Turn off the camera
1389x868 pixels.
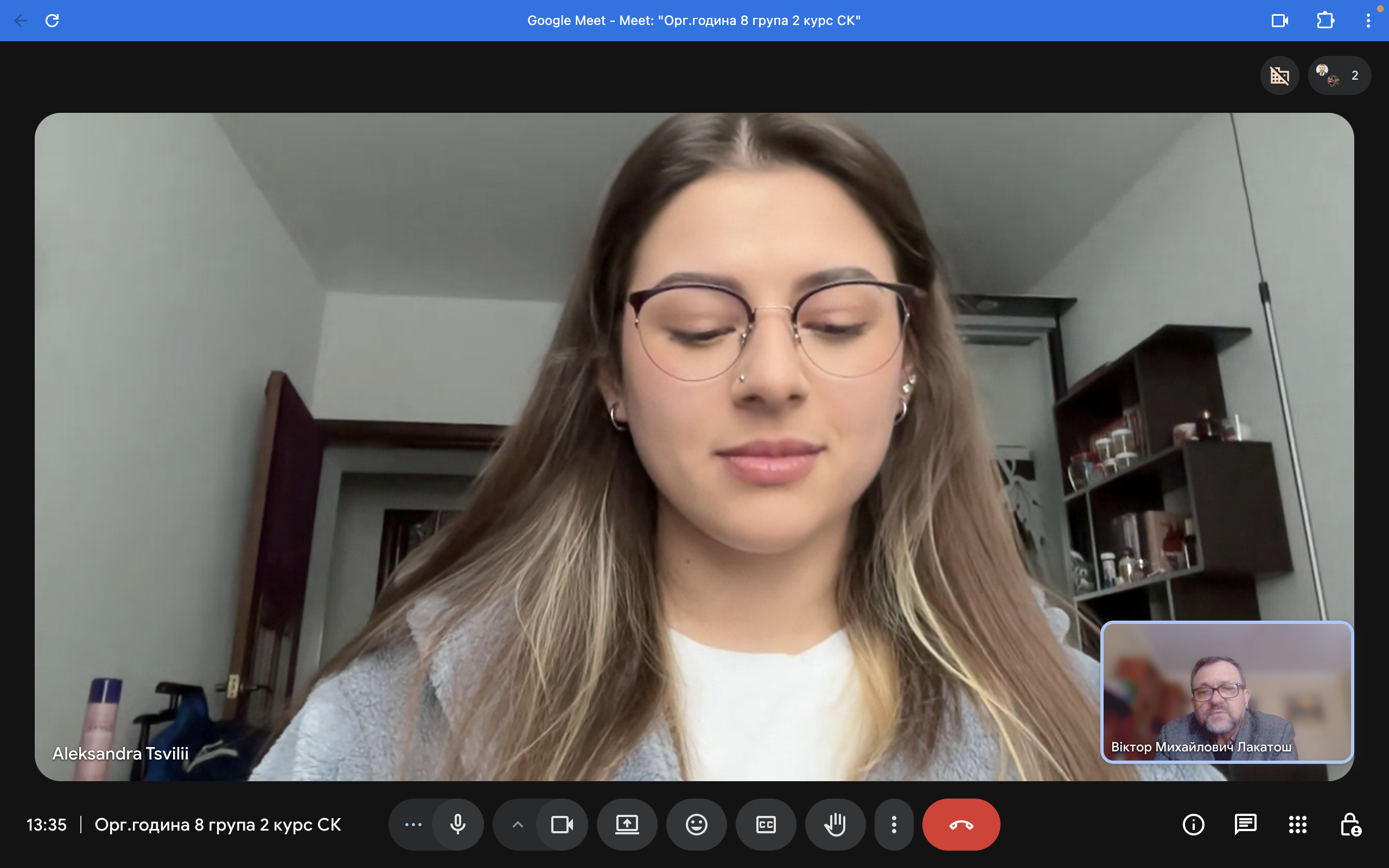(x=562, y=825)
